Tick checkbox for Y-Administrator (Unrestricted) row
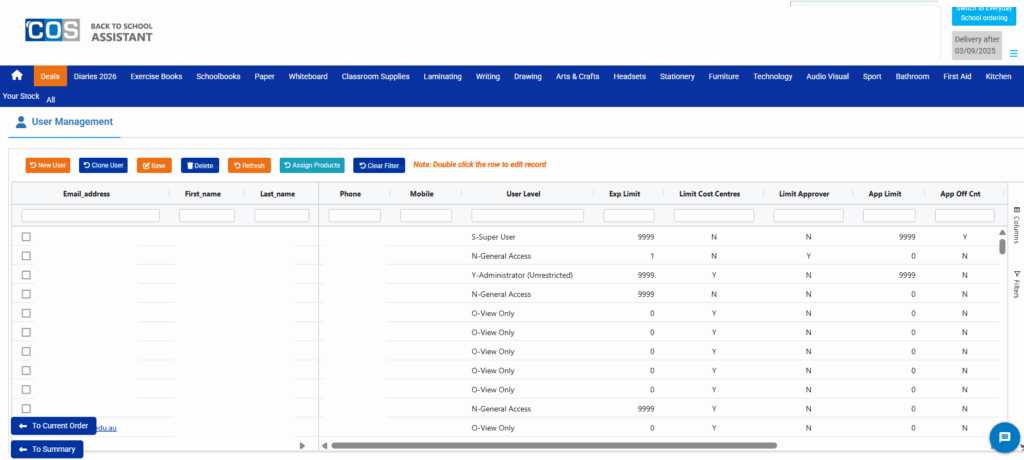Viewport: 1024px width, 460px height. coord(26,275)
